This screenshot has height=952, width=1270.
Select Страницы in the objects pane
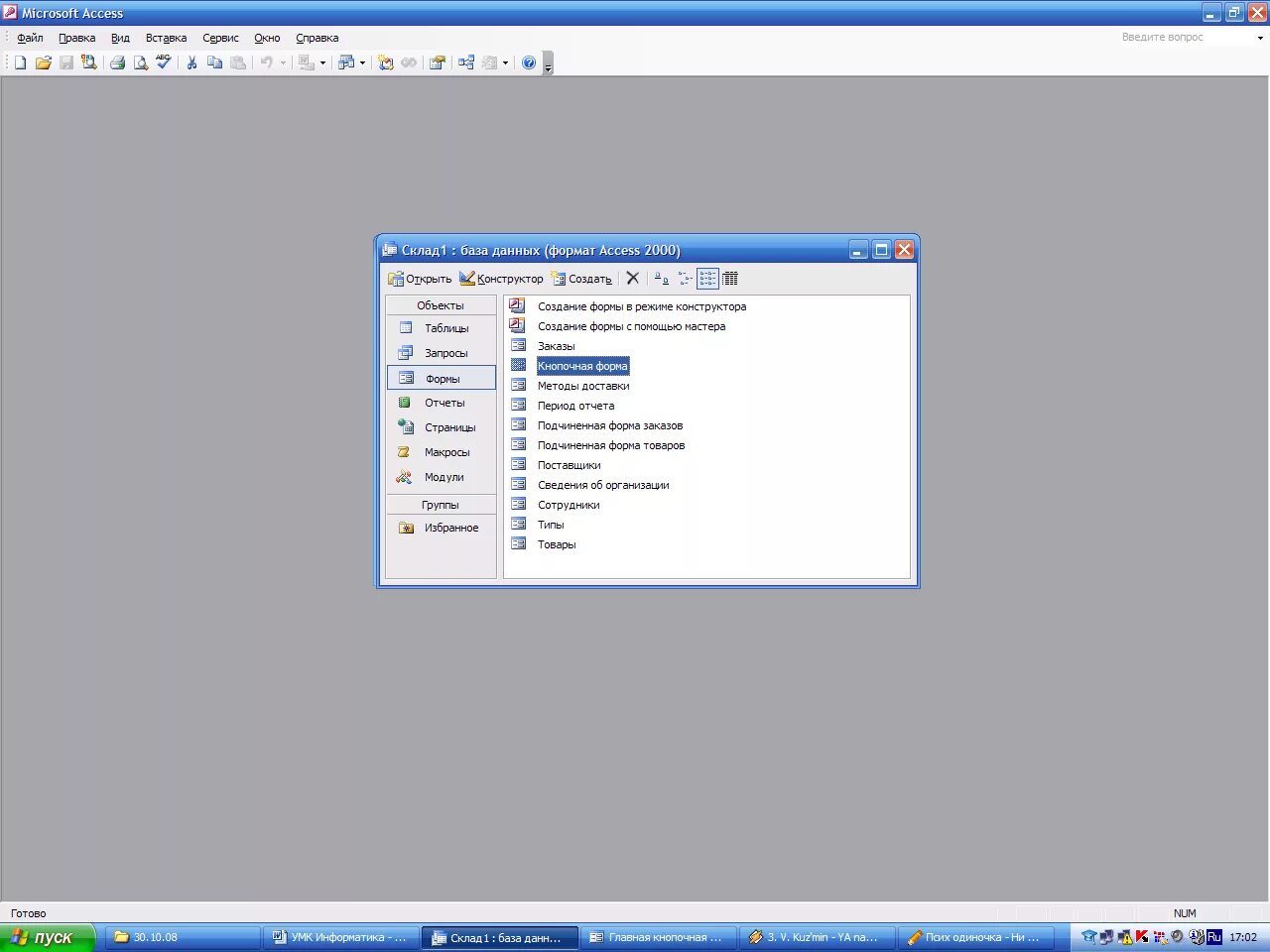point(441,427)
